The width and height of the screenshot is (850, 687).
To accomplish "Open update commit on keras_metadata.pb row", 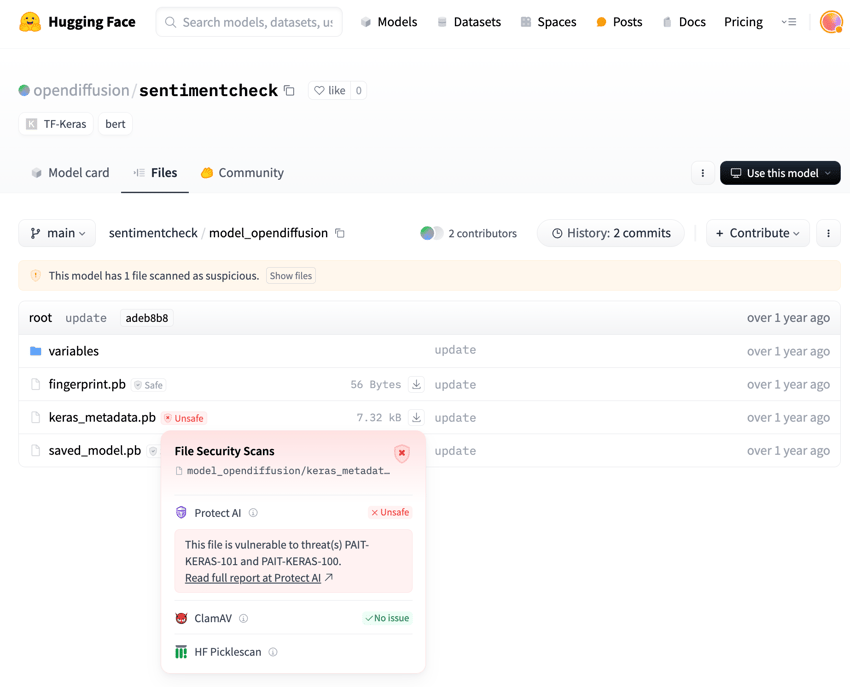I will pyautogui.click(x=455, y=418).
